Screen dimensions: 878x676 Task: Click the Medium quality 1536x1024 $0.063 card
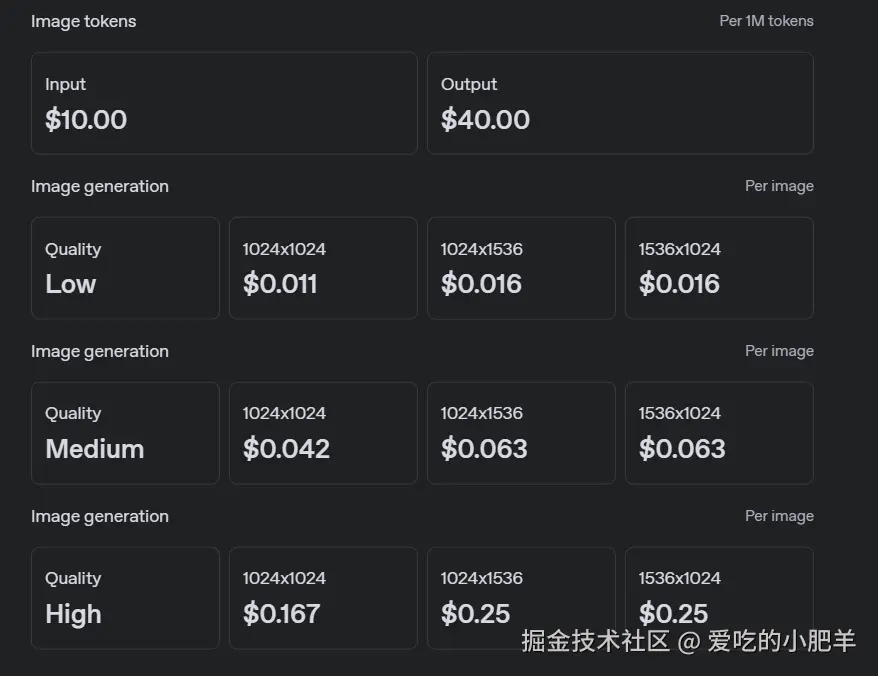point(719,433)
